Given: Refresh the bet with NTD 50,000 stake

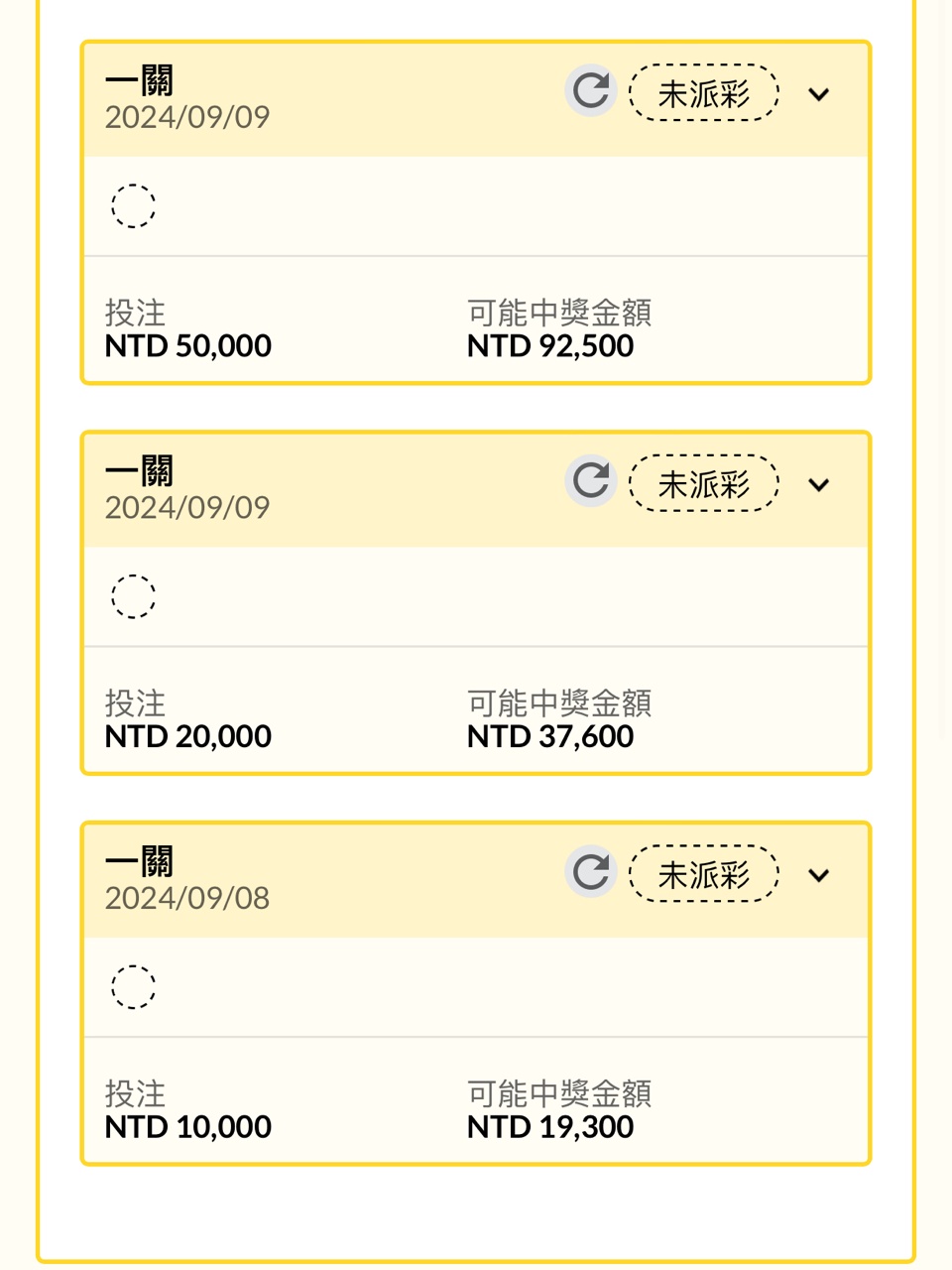Looking at the screenshot, I should (x=591, y=91).
